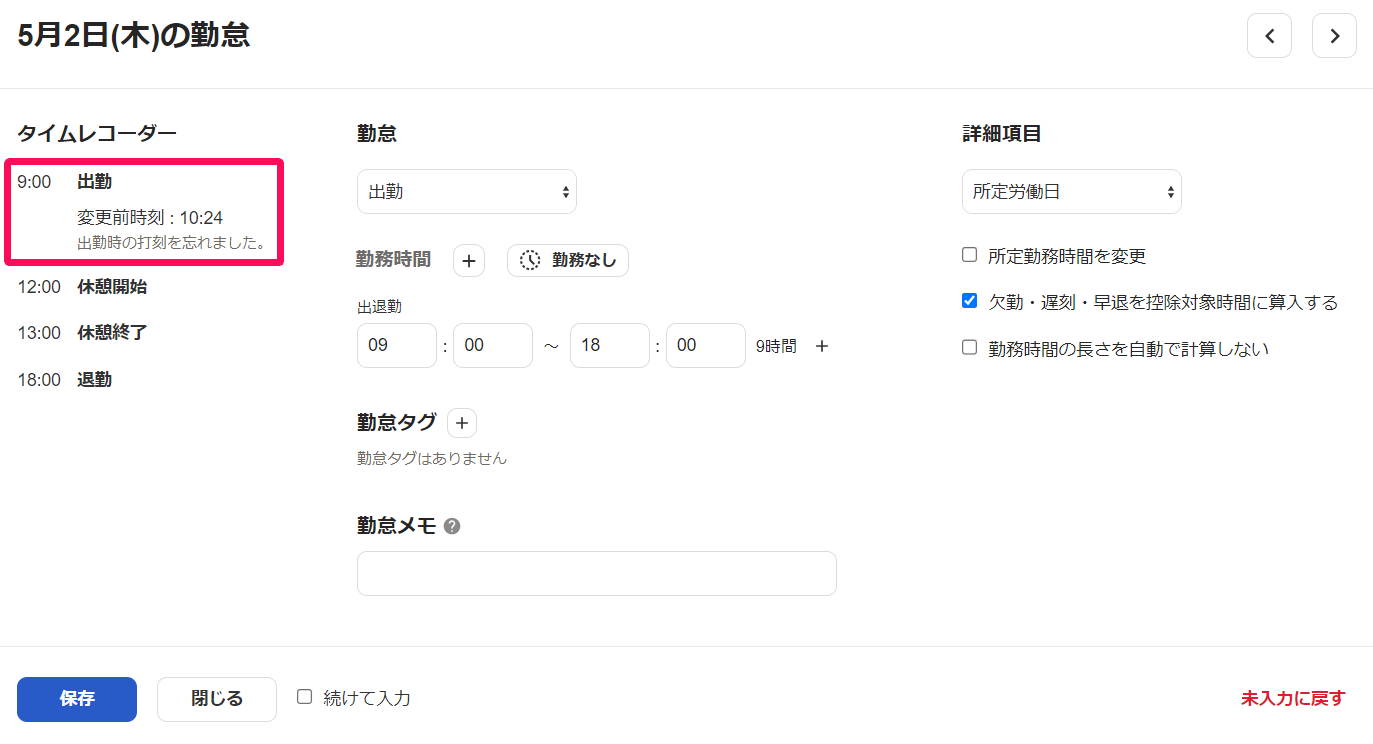Viewport: 1373px width, 744px height.
Task: Click the 5月2日(木)の勤怠 heading
Action: pos(133,36)
